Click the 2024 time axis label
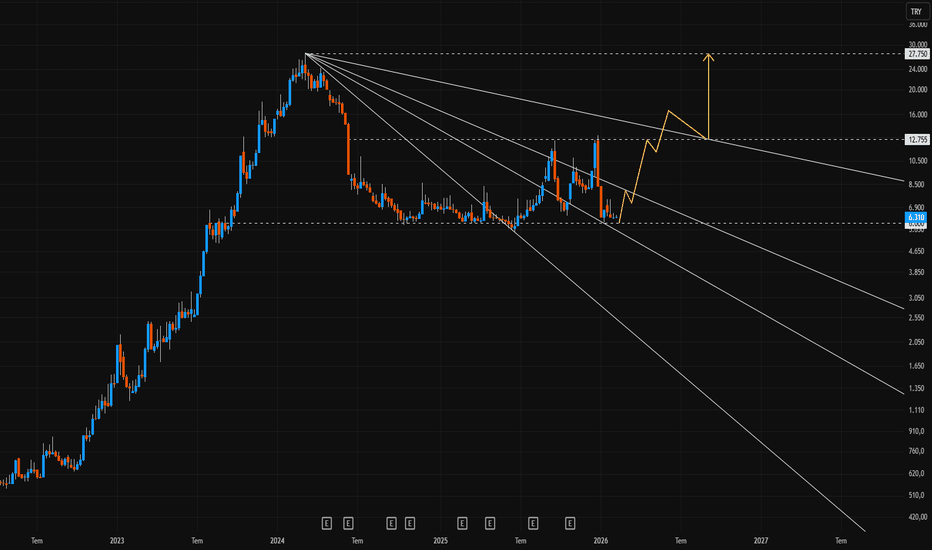This screenshot has height=550, width=932. point(277,540)
